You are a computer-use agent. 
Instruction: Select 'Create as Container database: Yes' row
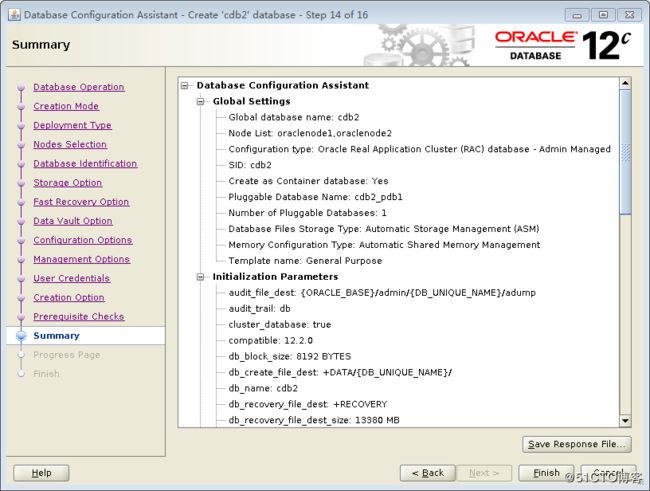tap(308, 181)
